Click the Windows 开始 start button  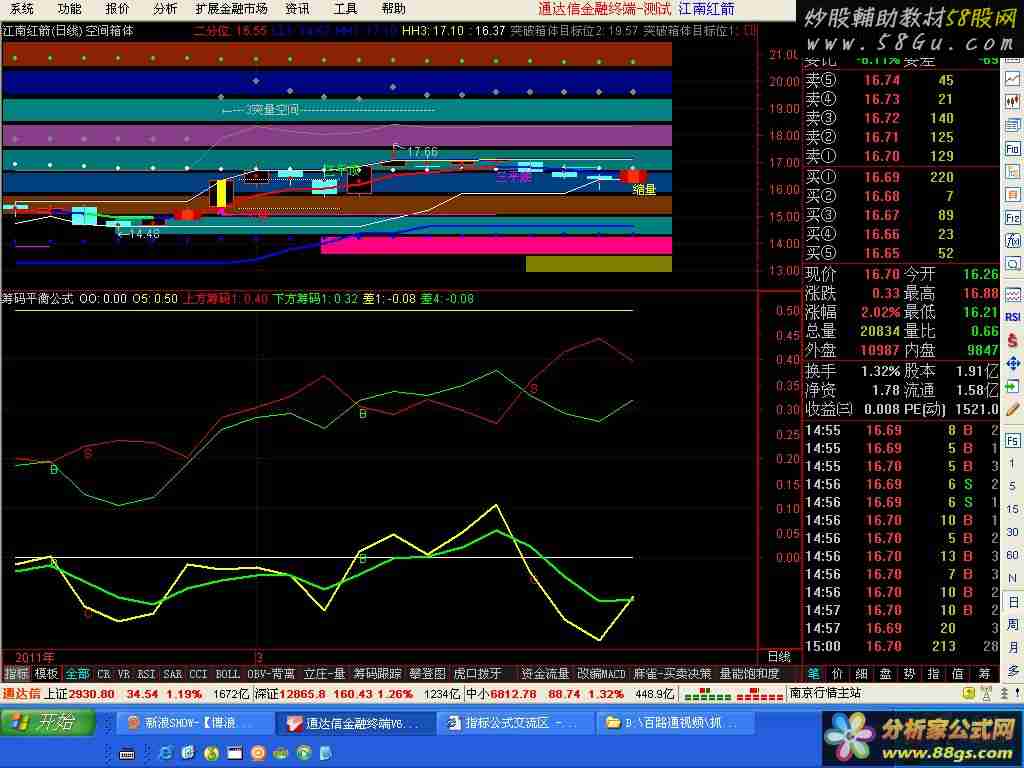click(x=47, y=722)
